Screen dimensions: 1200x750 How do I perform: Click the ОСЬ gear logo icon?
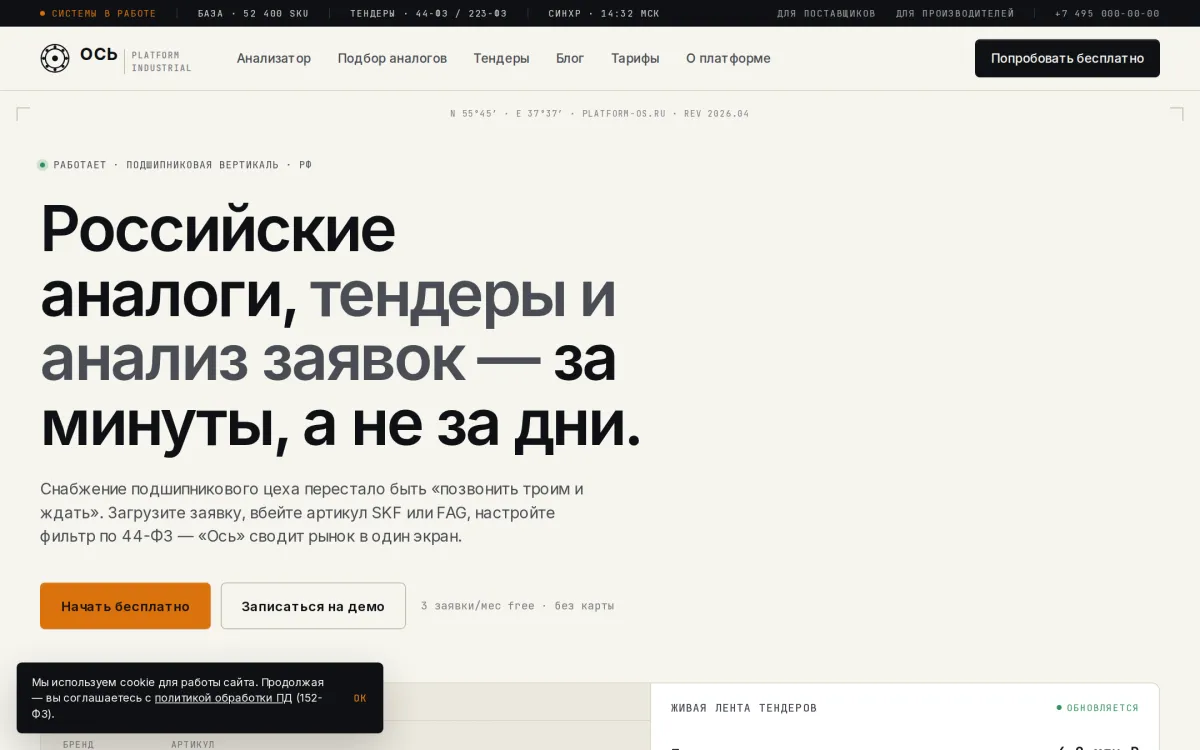coord(55,58)
